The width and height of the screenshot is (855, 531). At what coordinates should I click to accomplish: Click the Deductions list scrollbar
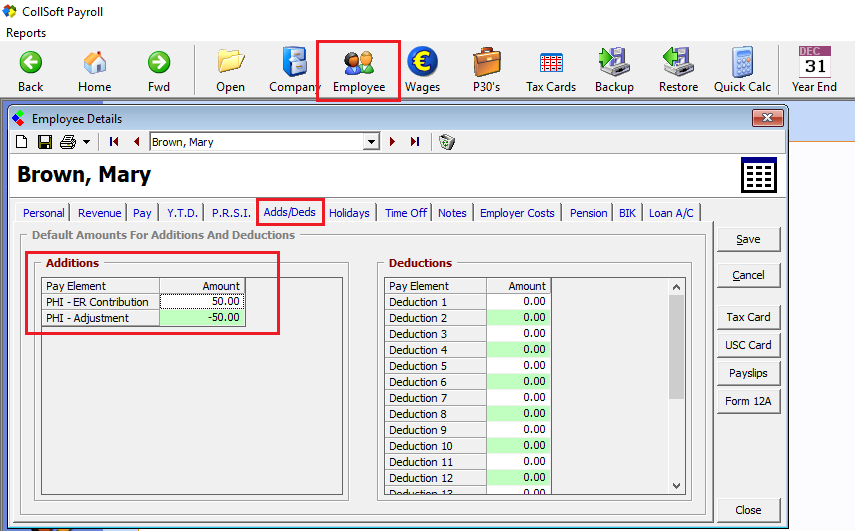pyautogui.click(x=676, y=390)
